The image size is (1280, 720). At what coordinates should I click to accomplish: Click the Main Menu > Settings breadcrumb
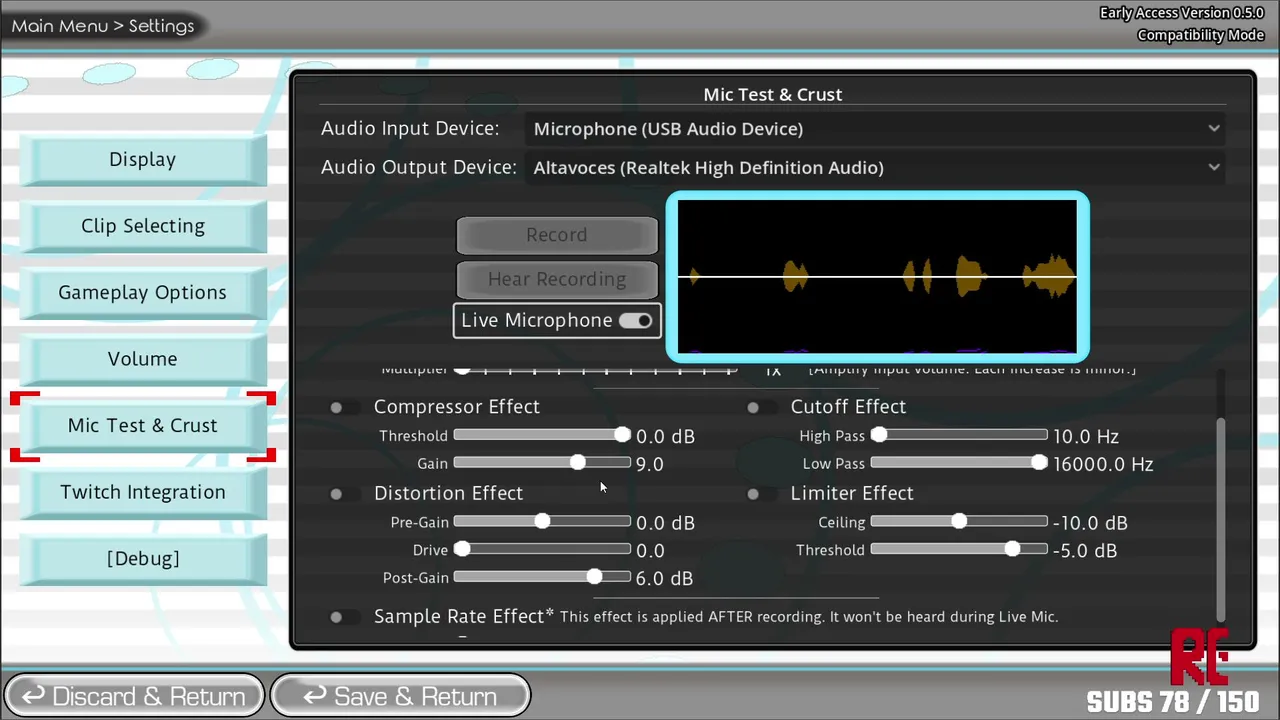[x=103, y=26]
